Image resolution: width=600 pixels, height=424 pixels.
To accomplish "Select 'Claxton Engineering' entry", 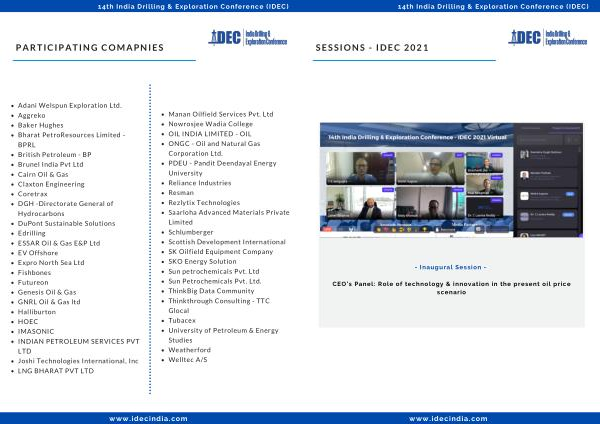I will click(x=51, y=184).
